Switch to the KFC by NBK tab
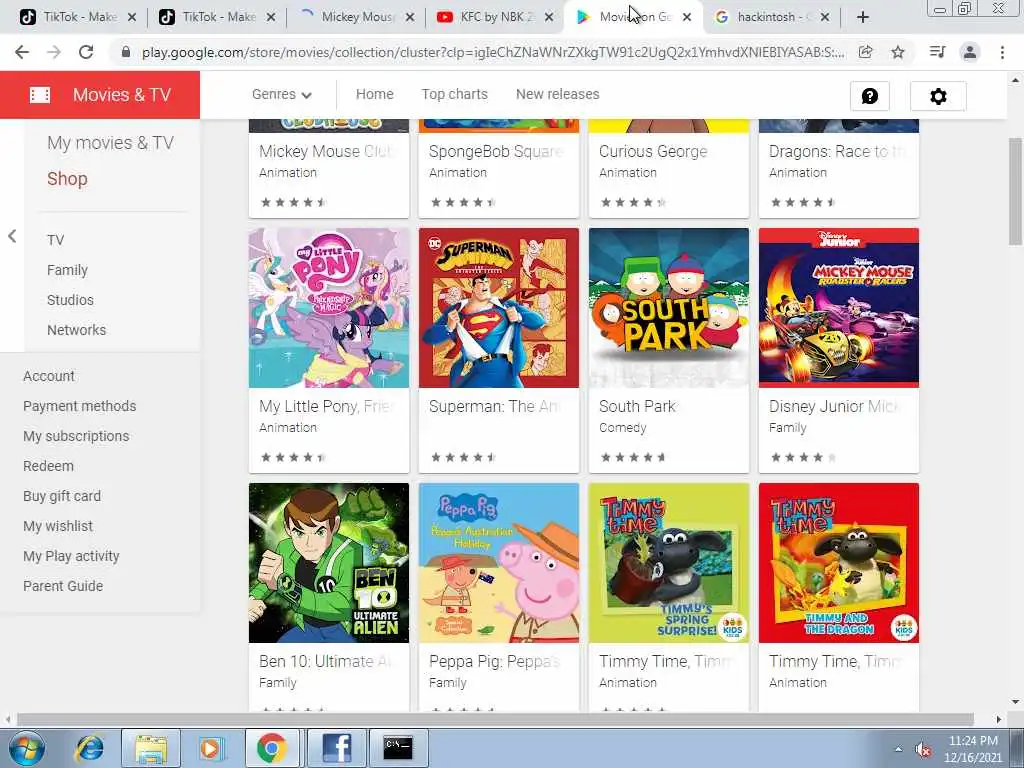 (495, 17)
